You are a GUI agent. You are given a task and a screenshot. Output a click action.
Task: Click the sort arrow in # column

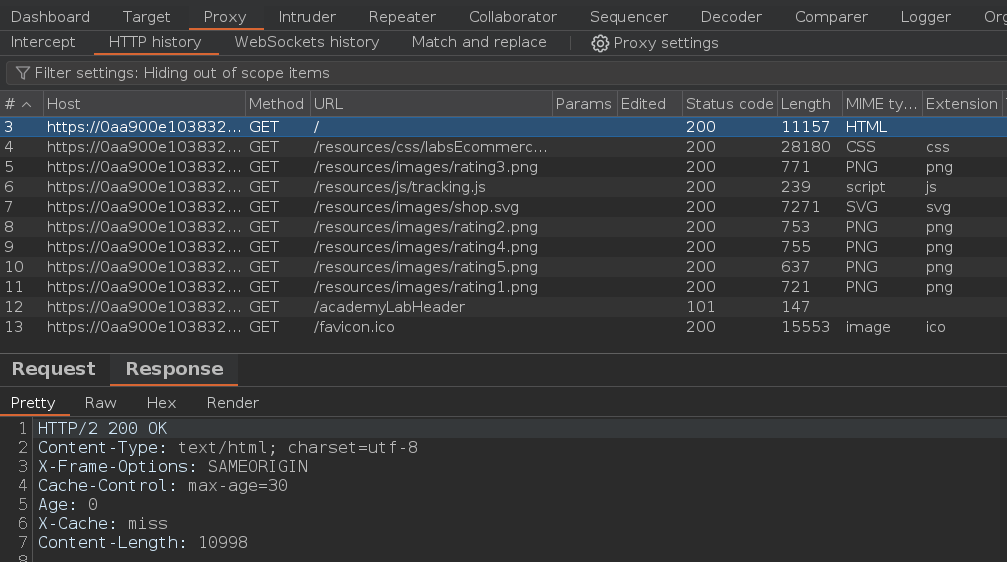[x=27, y=104]
